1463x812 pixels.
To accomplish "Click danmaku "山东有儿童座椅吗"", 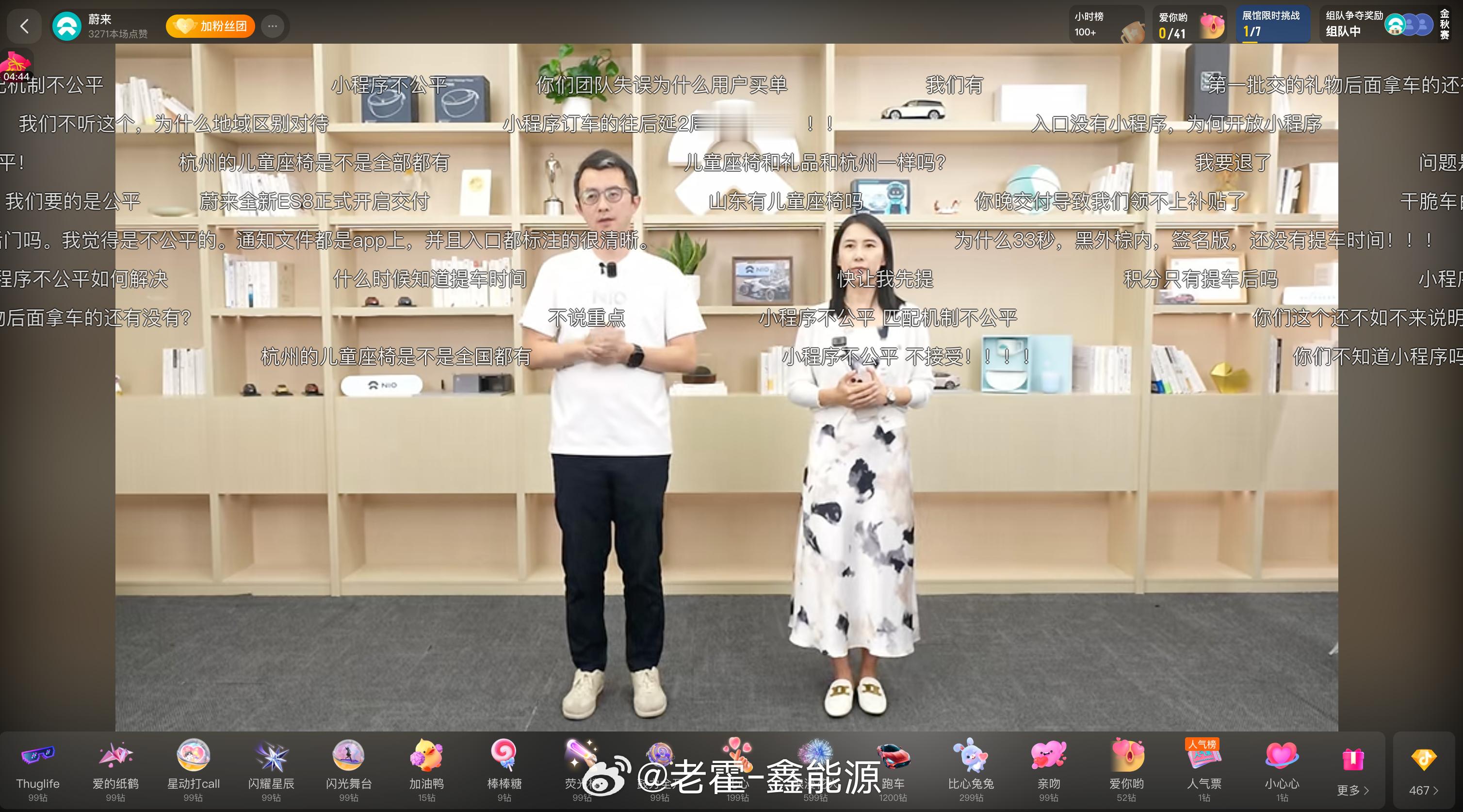I will tap(785, 202).
